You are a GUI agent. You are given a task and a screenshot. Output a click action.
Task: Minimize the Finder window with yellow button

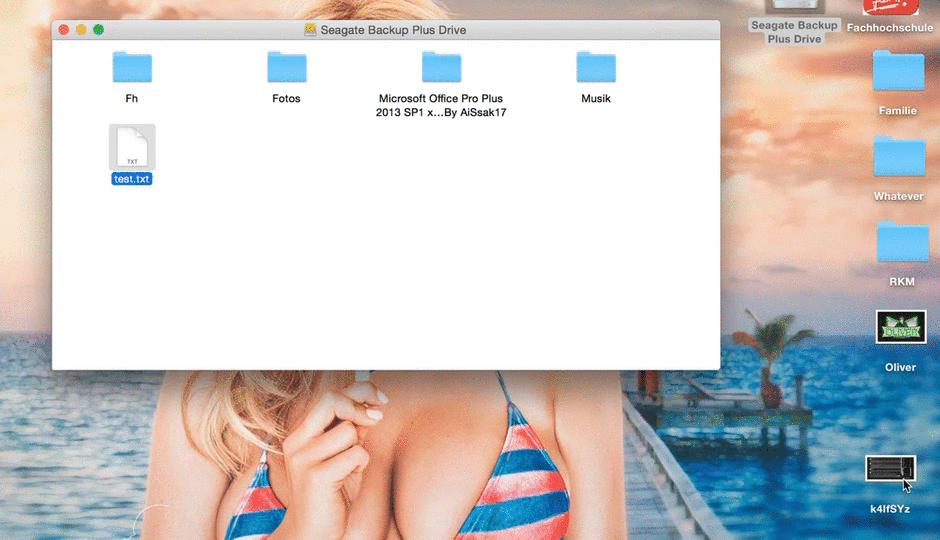pyautogui.click(x=81, y=29)
